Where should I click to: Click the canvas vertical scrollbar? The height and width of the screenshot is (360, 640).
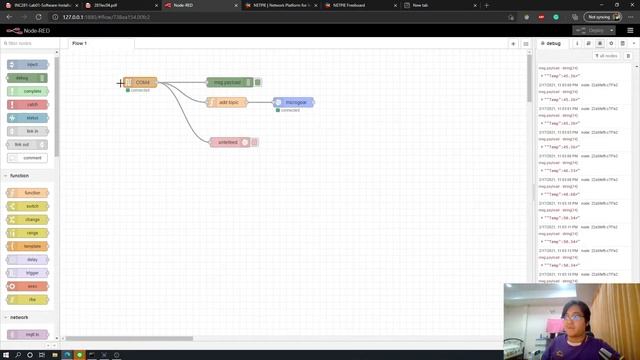coord(529,78)
